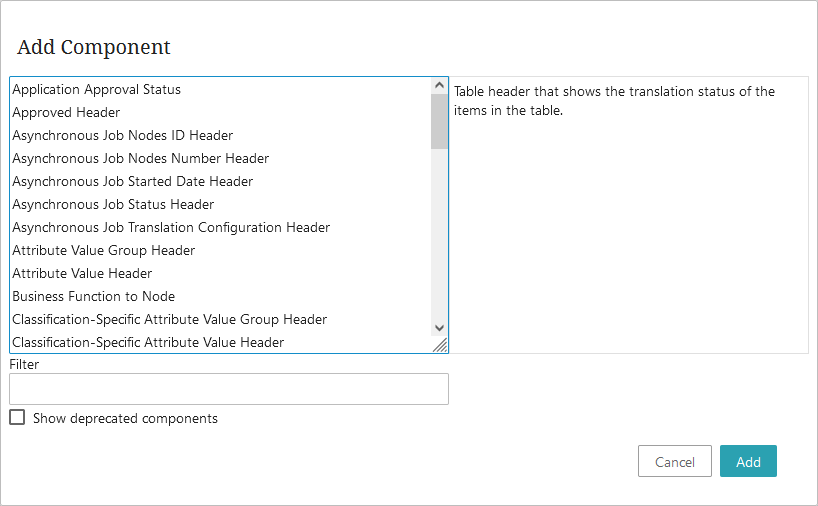Click the list box resize grip
The image size is (818, 506).
[440, 345]
